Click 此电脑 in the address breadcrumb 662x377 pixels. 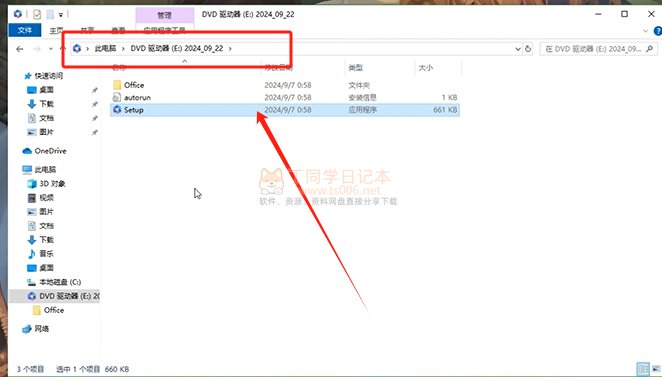click(105, 49)
